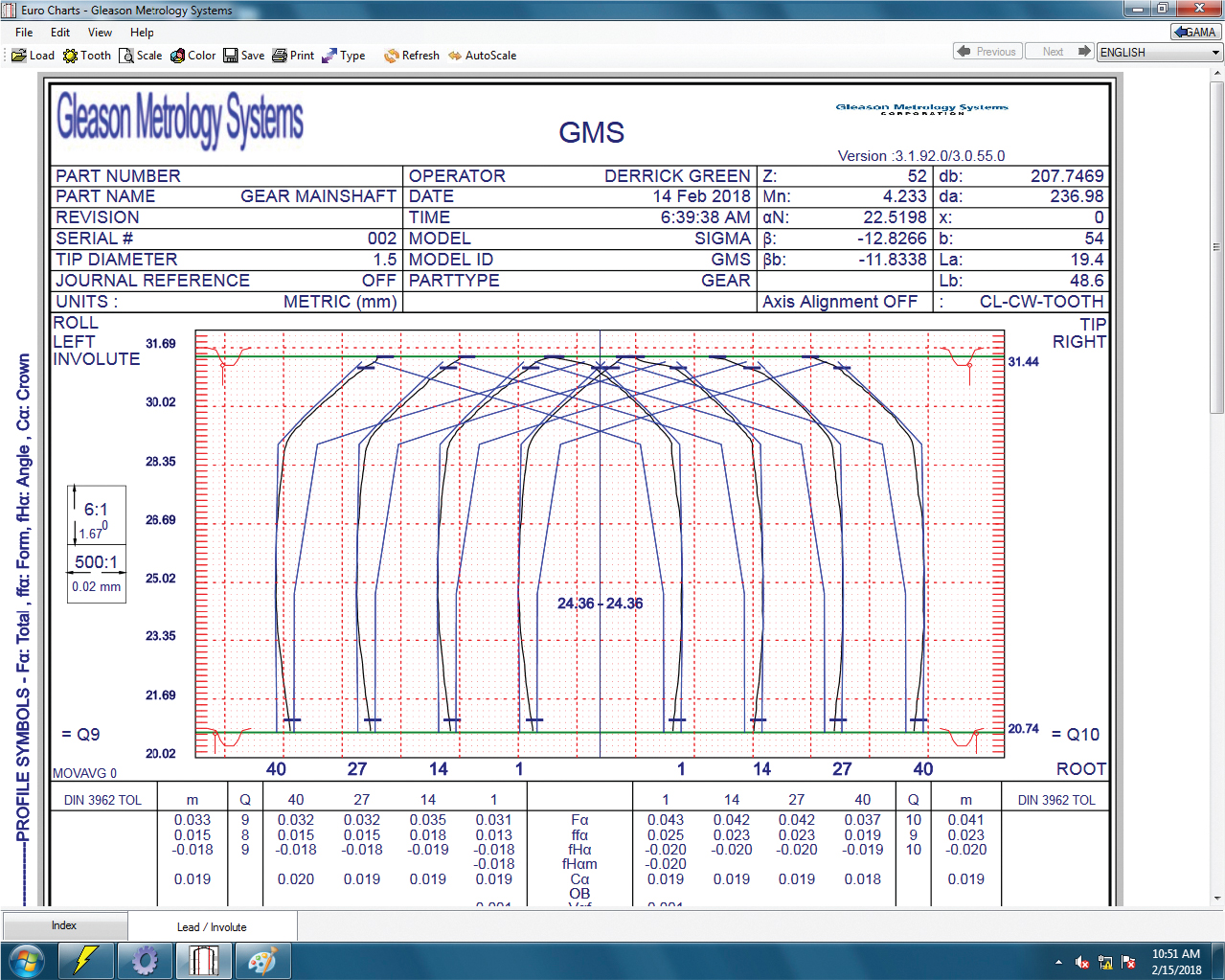This screenshot has height=980, width=1225.
Task: Switch to the Euro Charts taskbar app
Action: pos(203,960)
